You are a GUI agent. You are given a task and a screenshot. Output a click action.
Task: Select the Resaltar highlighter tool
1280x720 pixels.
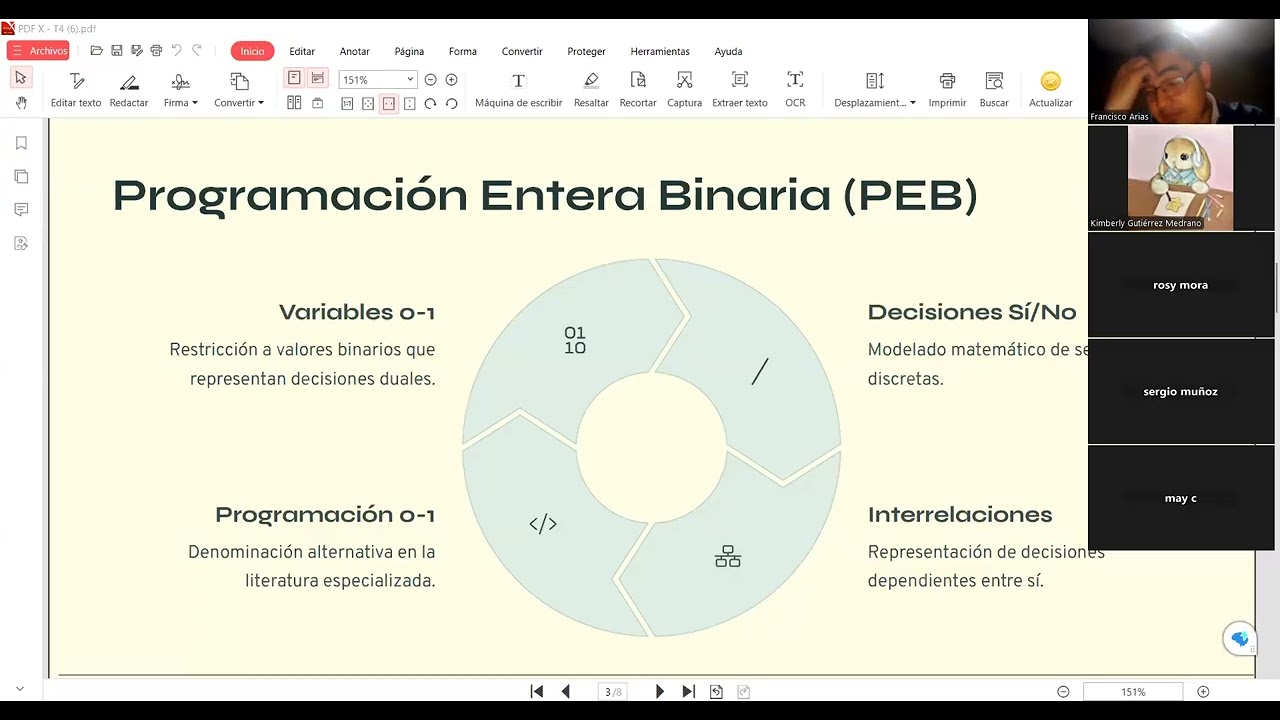click(x=591, y=90)
